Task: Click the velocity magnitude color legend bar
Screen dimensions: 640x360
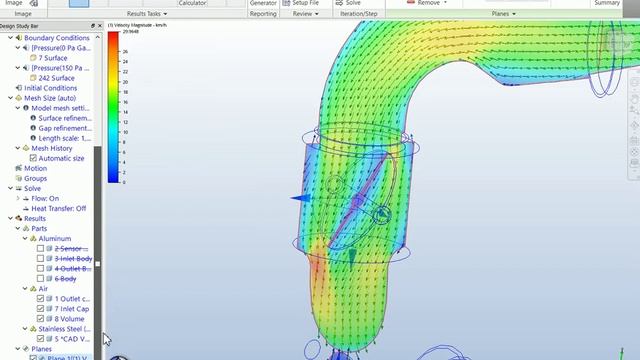Action: 113,107
